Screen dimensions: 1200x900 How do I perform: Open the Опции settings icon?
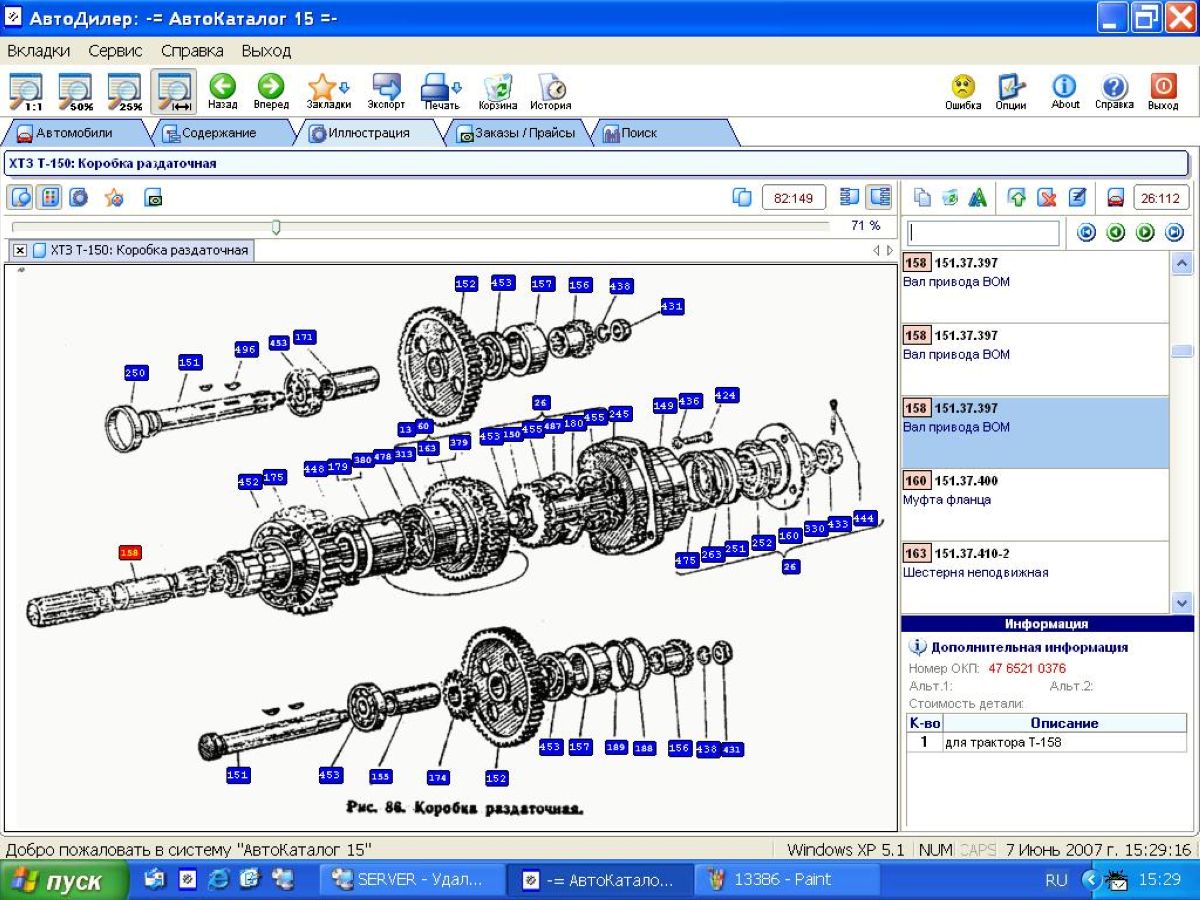[x=1011, y=90]
